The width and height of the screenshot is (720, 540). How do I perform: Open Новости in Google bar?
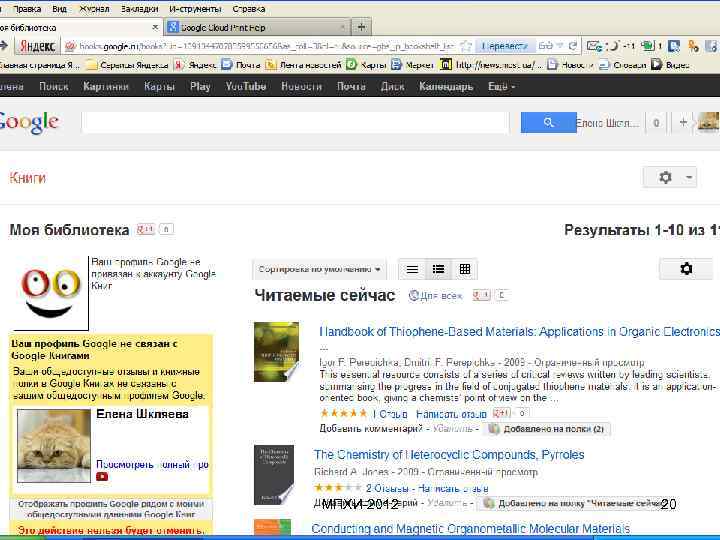click(301, 86)
